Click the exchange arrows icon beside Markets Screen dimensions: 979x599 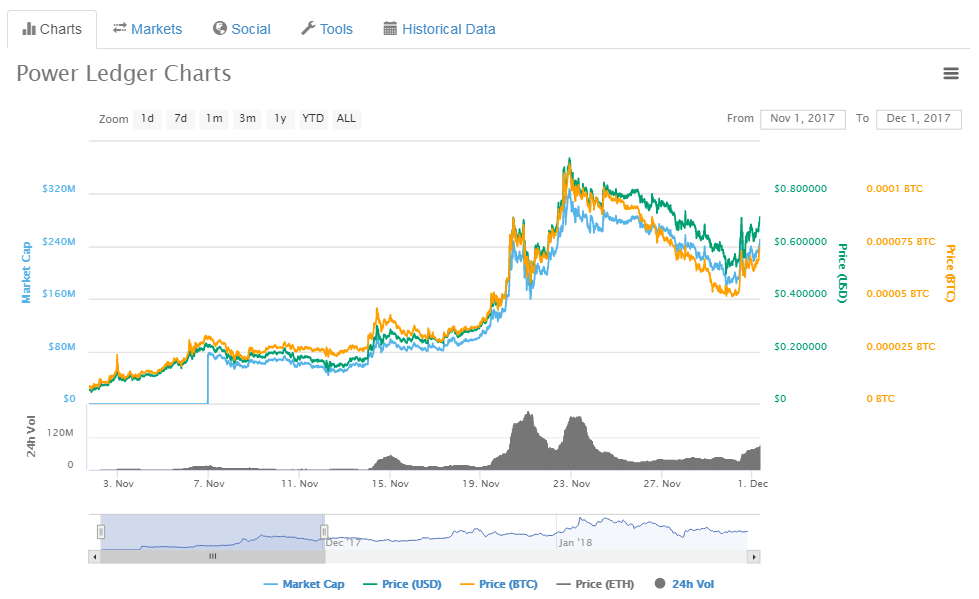click(120, 28)
